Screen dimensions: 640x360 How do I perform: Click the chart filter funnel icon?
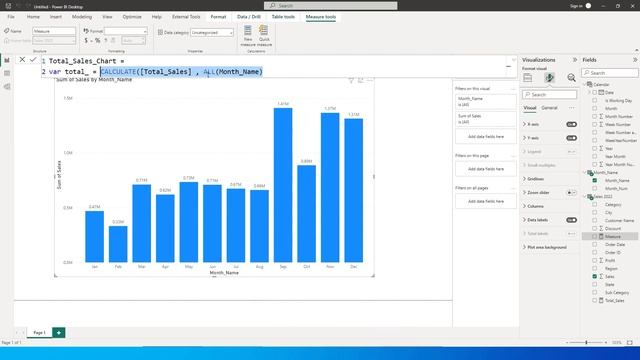point(351,80)
